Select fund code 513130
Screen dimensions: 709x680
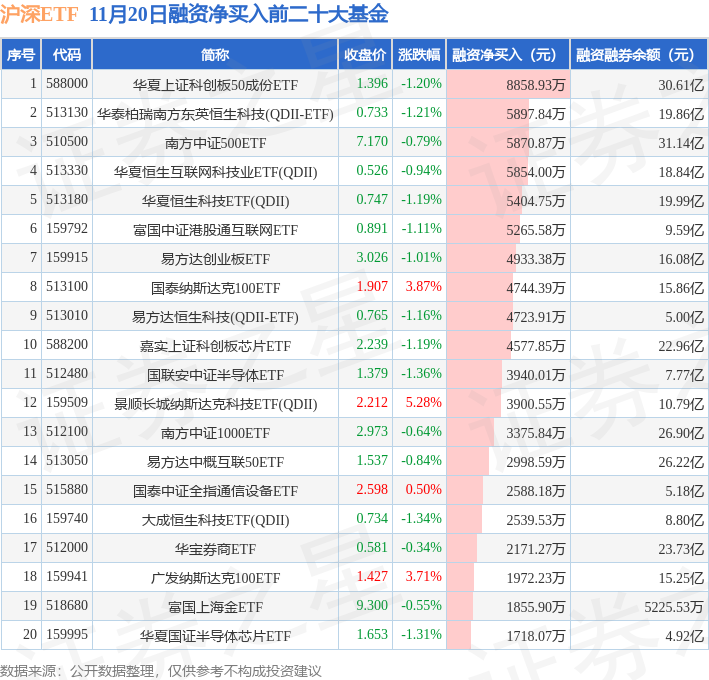pos(67,113)
